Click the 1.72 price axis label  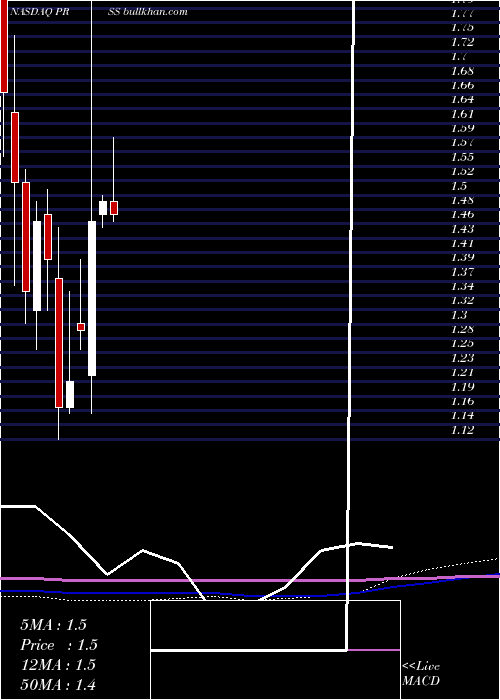tap(462, 42)
